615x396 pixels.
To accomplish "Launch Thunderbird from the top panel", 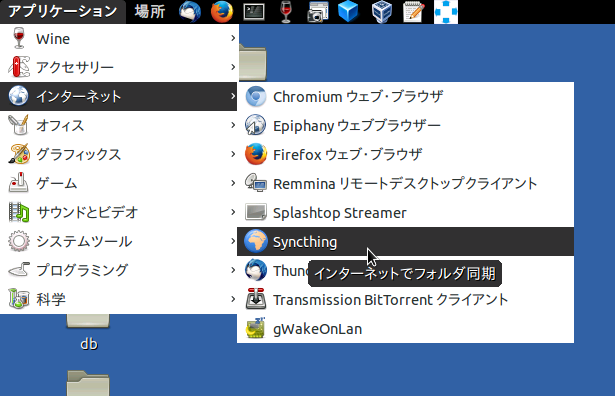I will click(x=190, y=11).
